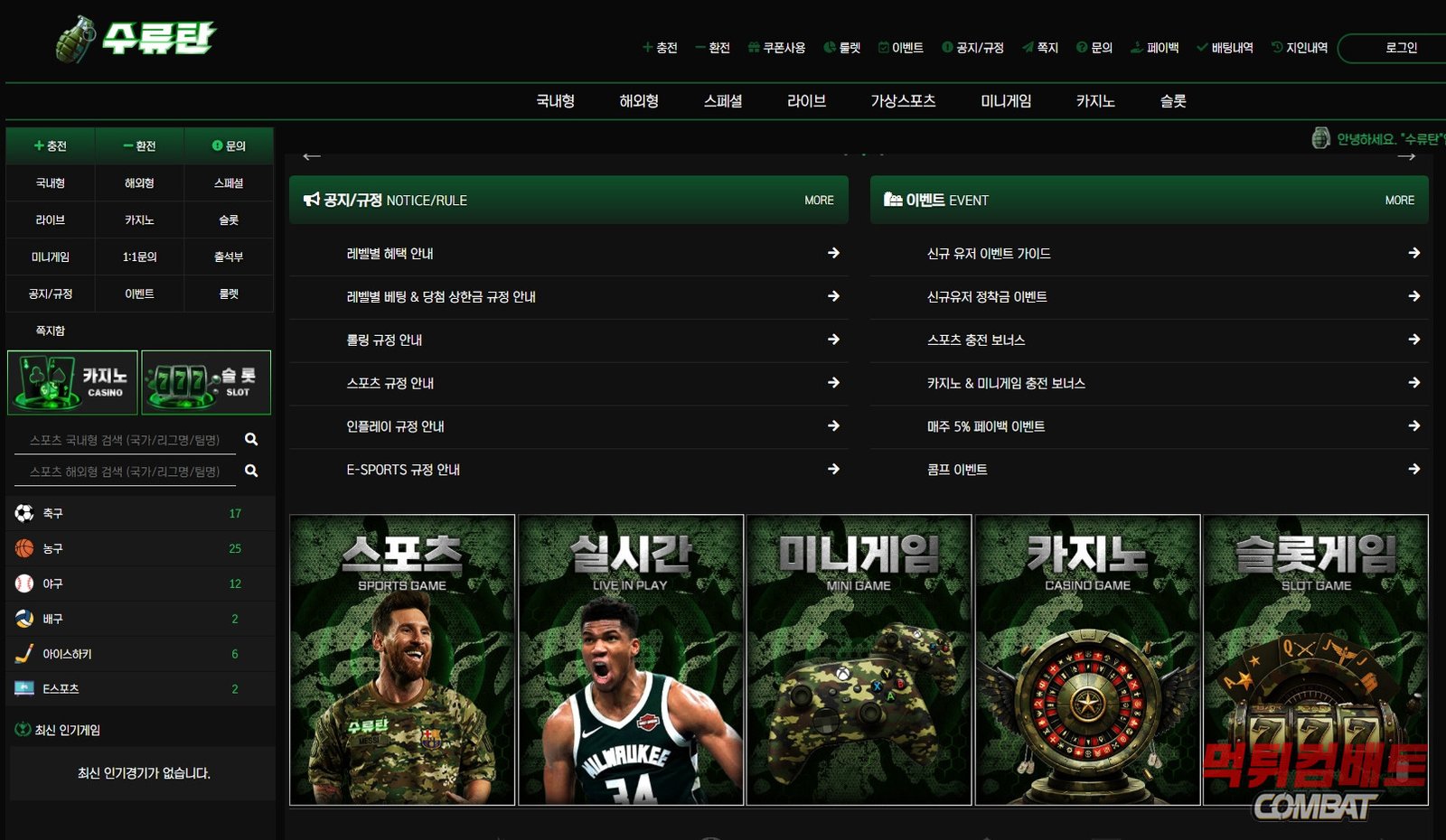The width and height of the screenshot is (1446, 840).
Task: Click the 충전 button in sidebar
Action: pyautogui.click(x=51, y=145)
